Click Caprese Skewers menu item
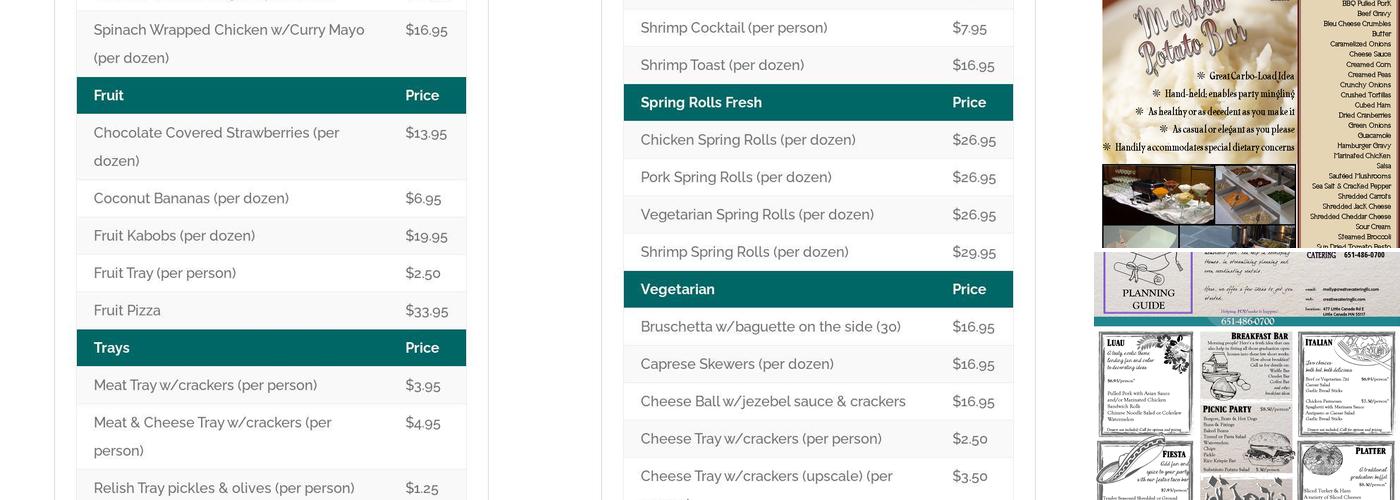This screenshot has width=1400, height=500. (736, 364)
